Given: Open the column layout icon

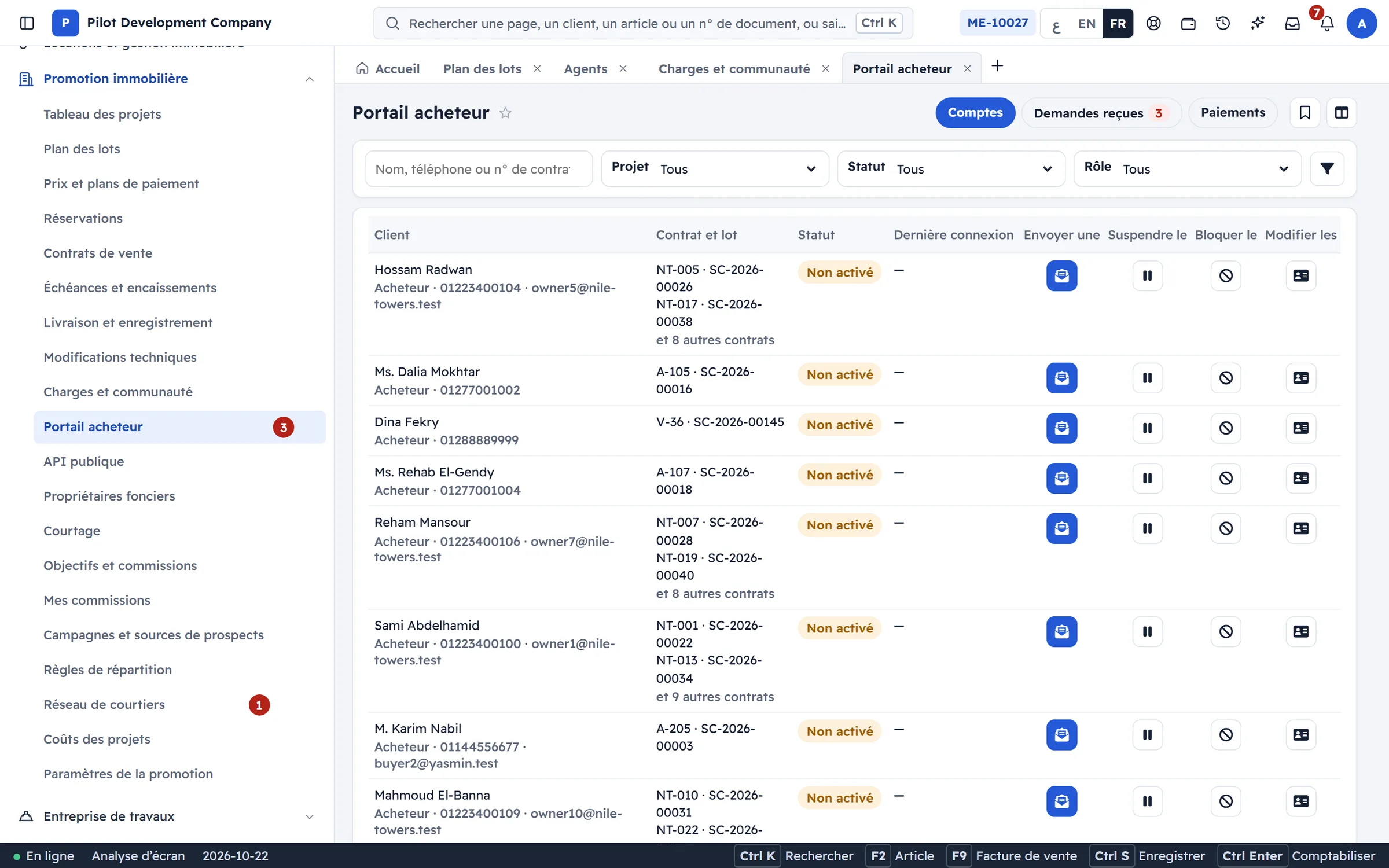Looking at the screenshot, I should click(1342, 113).
